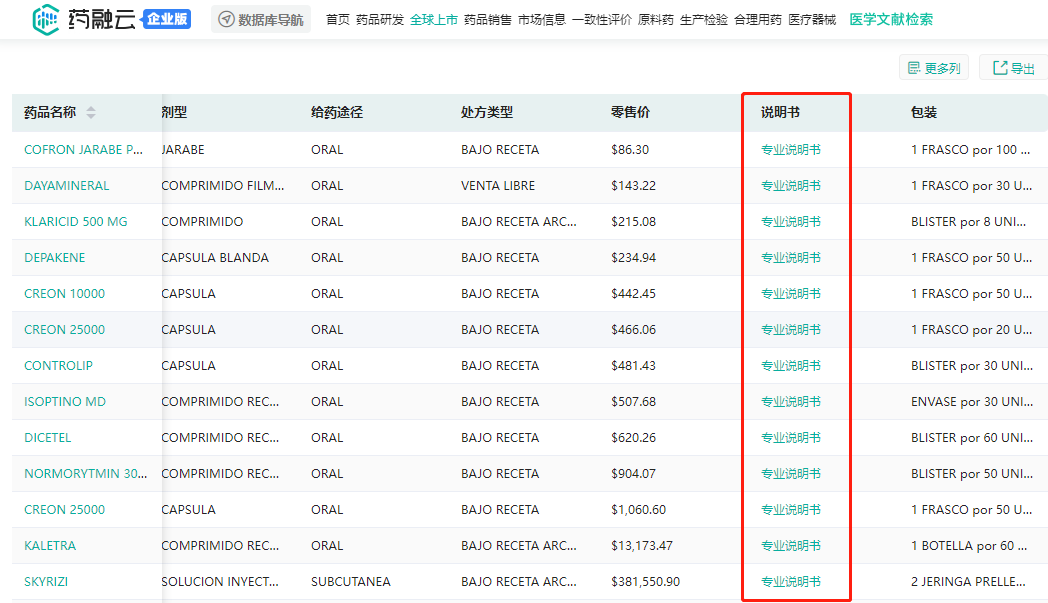This screenshot has height=603, width=1048.
Task: Select the CAPSULA BLANDA cell
Action: (x=215, y=258)
